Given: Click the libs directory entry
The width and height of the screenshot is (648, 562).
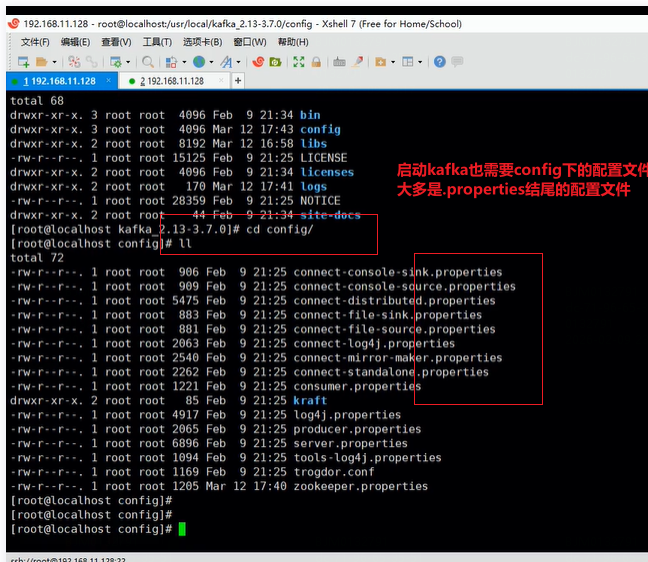Looking at the screenshot, I should pyautogui.click(x=313, y=143).
